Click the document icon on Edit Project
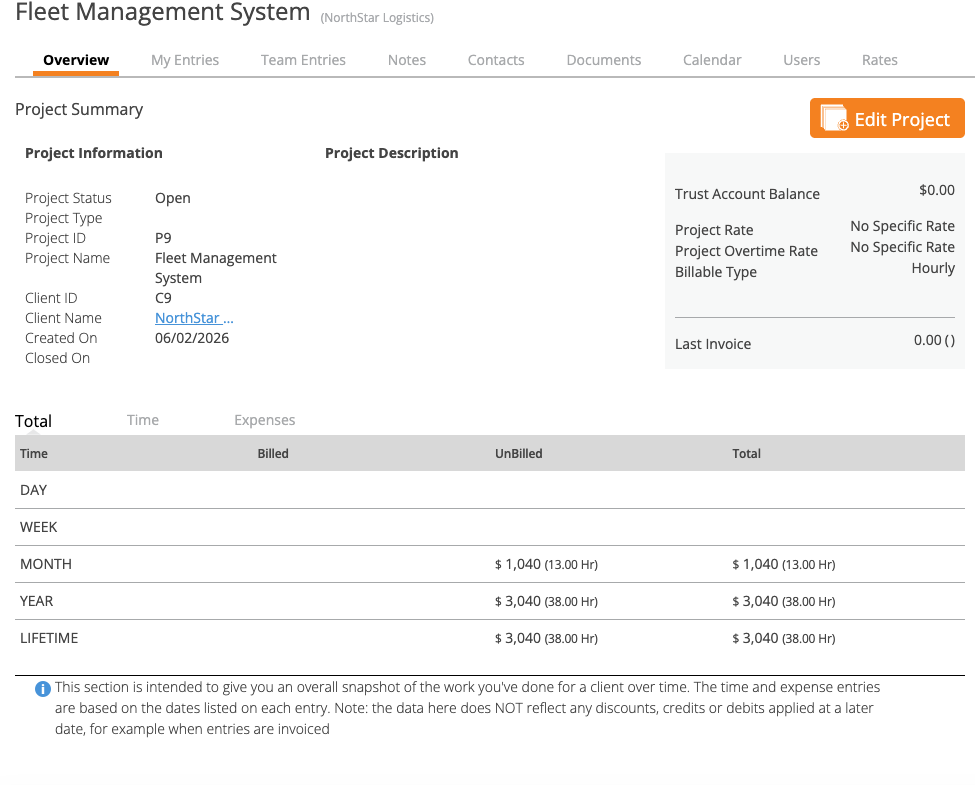Image resolution: width=975 pixels, height=785 pixels. (x=834, y=118)
